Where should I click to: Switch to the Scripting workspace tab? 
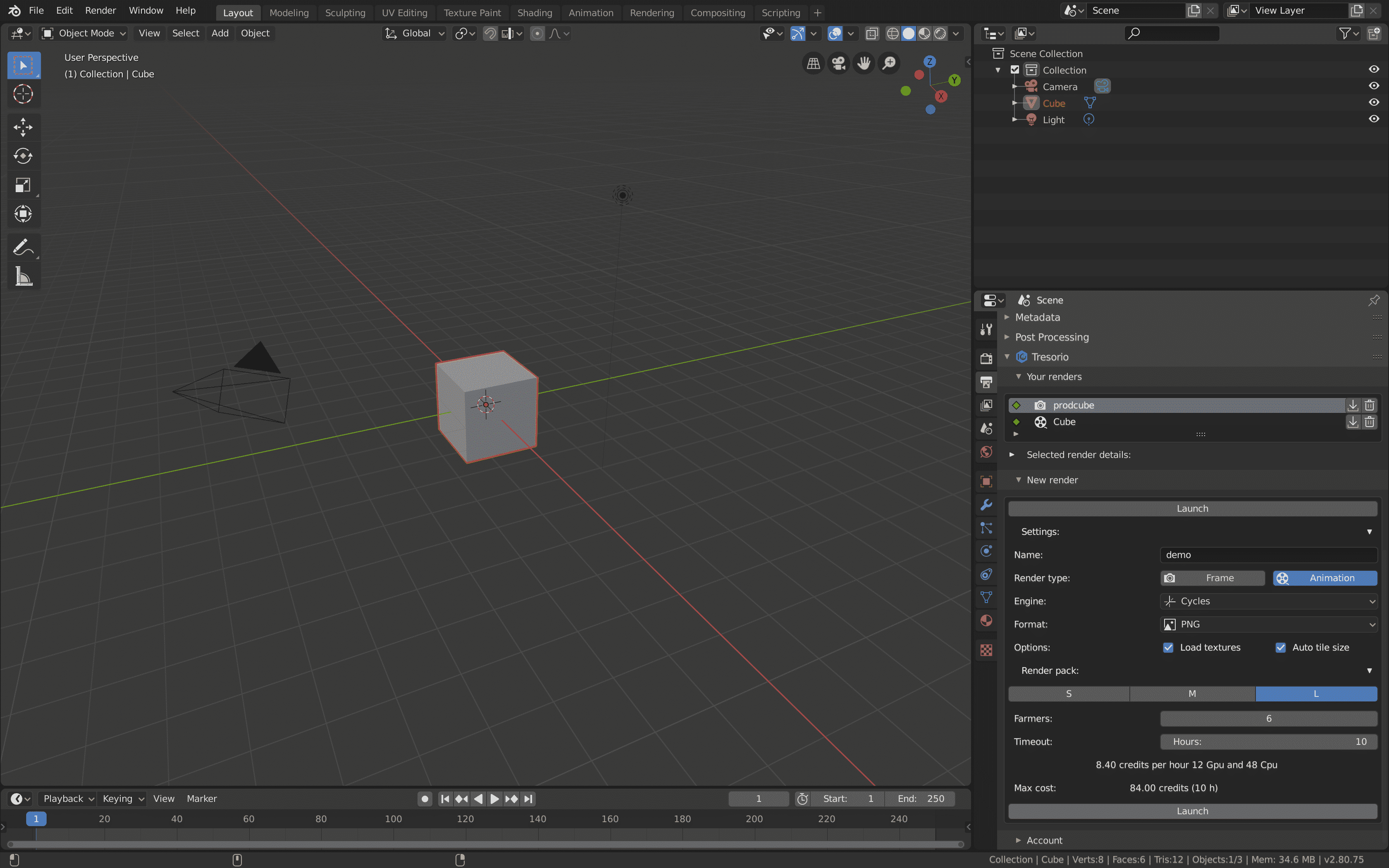coord(780,13)
